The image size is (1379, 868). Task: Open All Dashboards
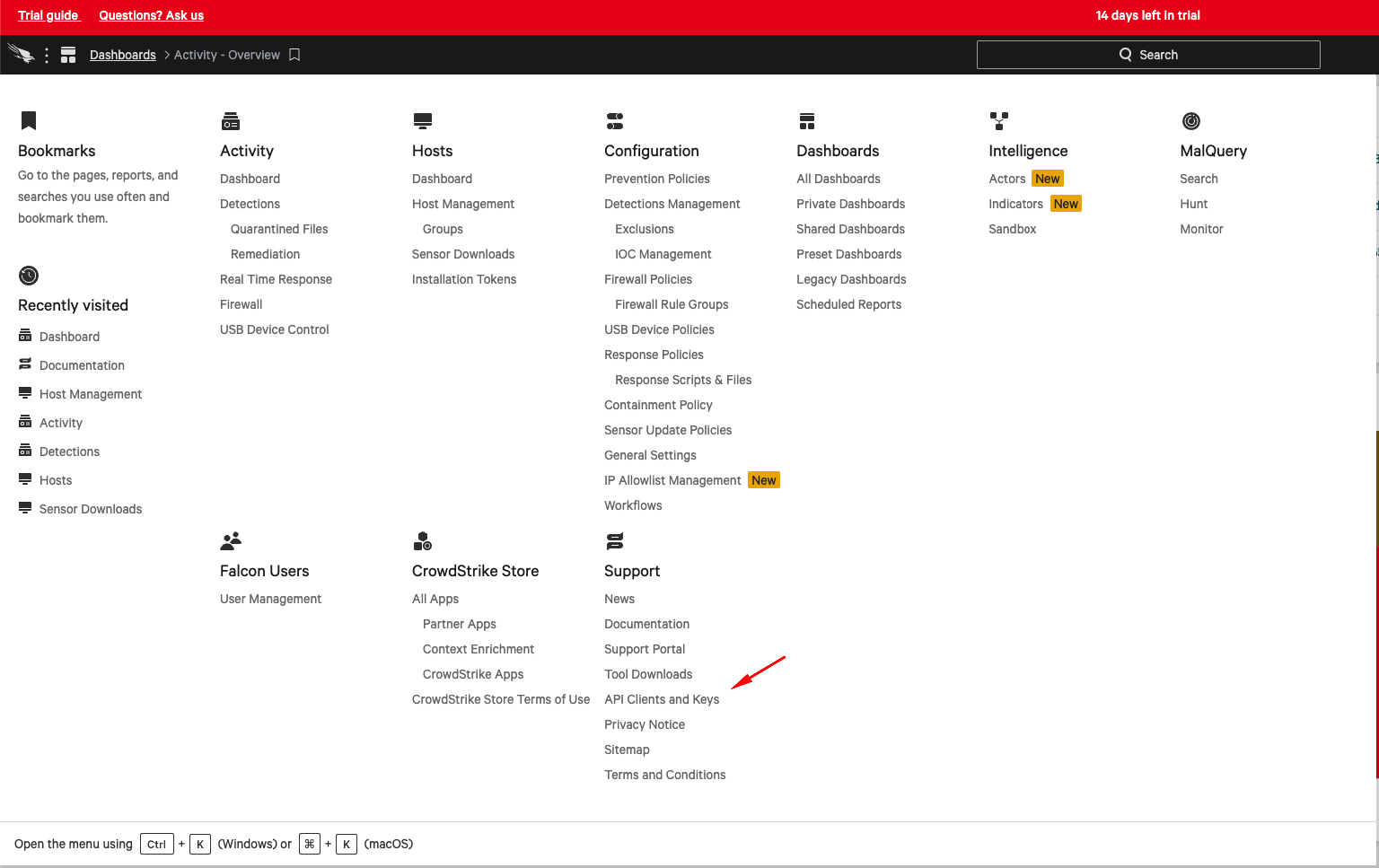pyautogui.click(x=839, y=179)
